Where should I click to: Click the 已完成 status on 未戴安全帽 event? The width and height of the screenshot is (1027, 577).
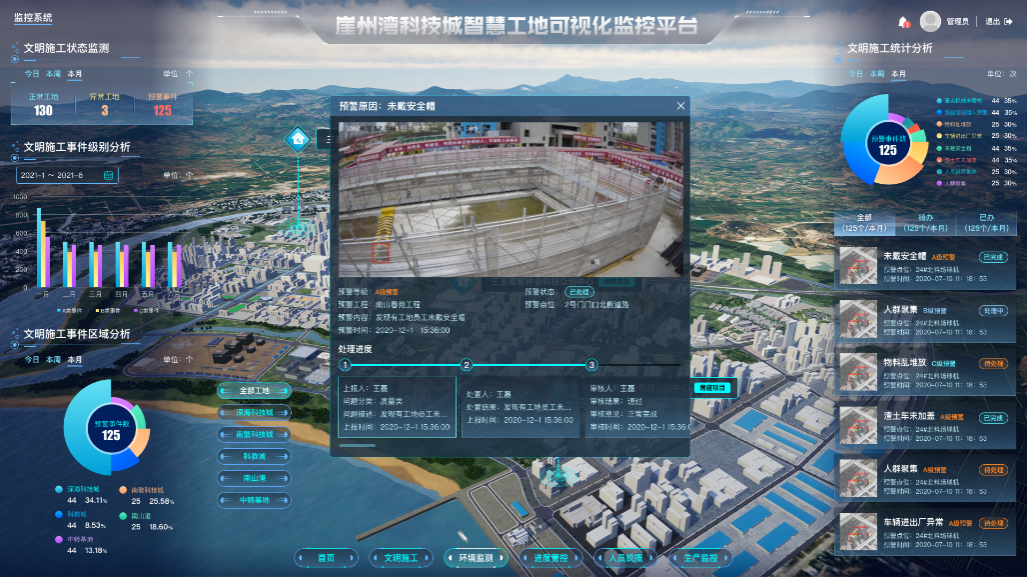[x=992, y=257]
